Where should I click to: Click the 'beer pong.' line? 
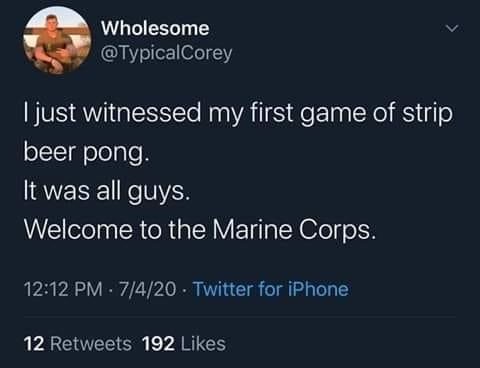(x=85, y=153)
